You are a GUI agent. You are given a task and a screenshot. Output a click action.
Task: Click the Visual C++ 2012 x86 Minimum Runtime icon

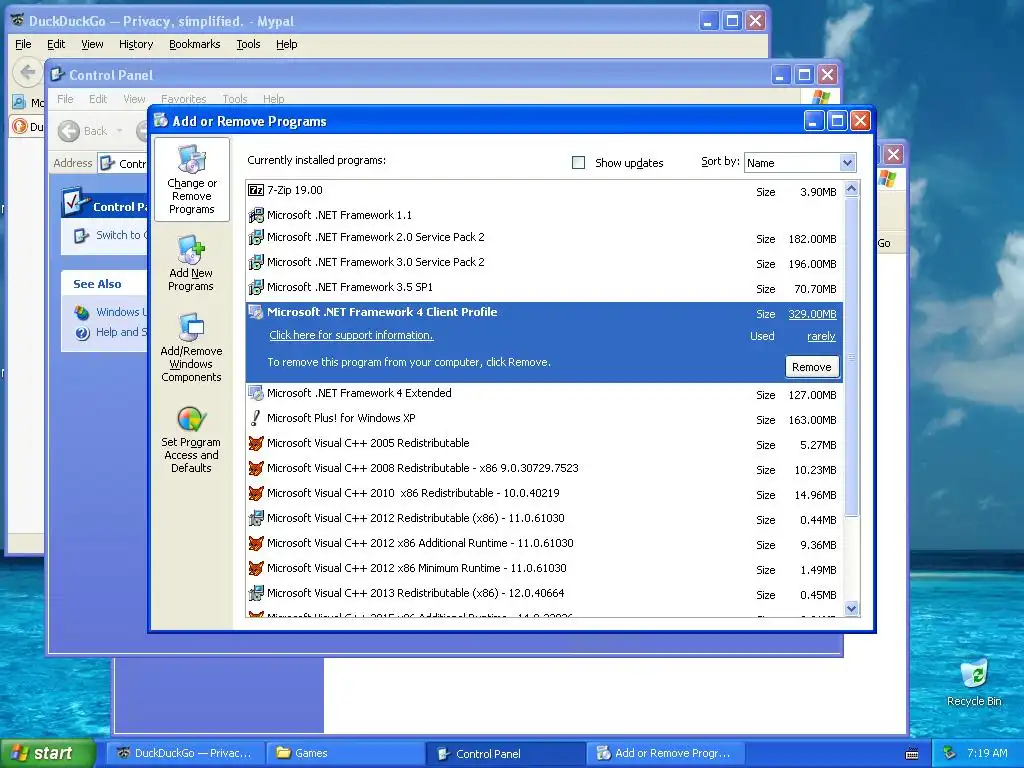click(256, 568)
